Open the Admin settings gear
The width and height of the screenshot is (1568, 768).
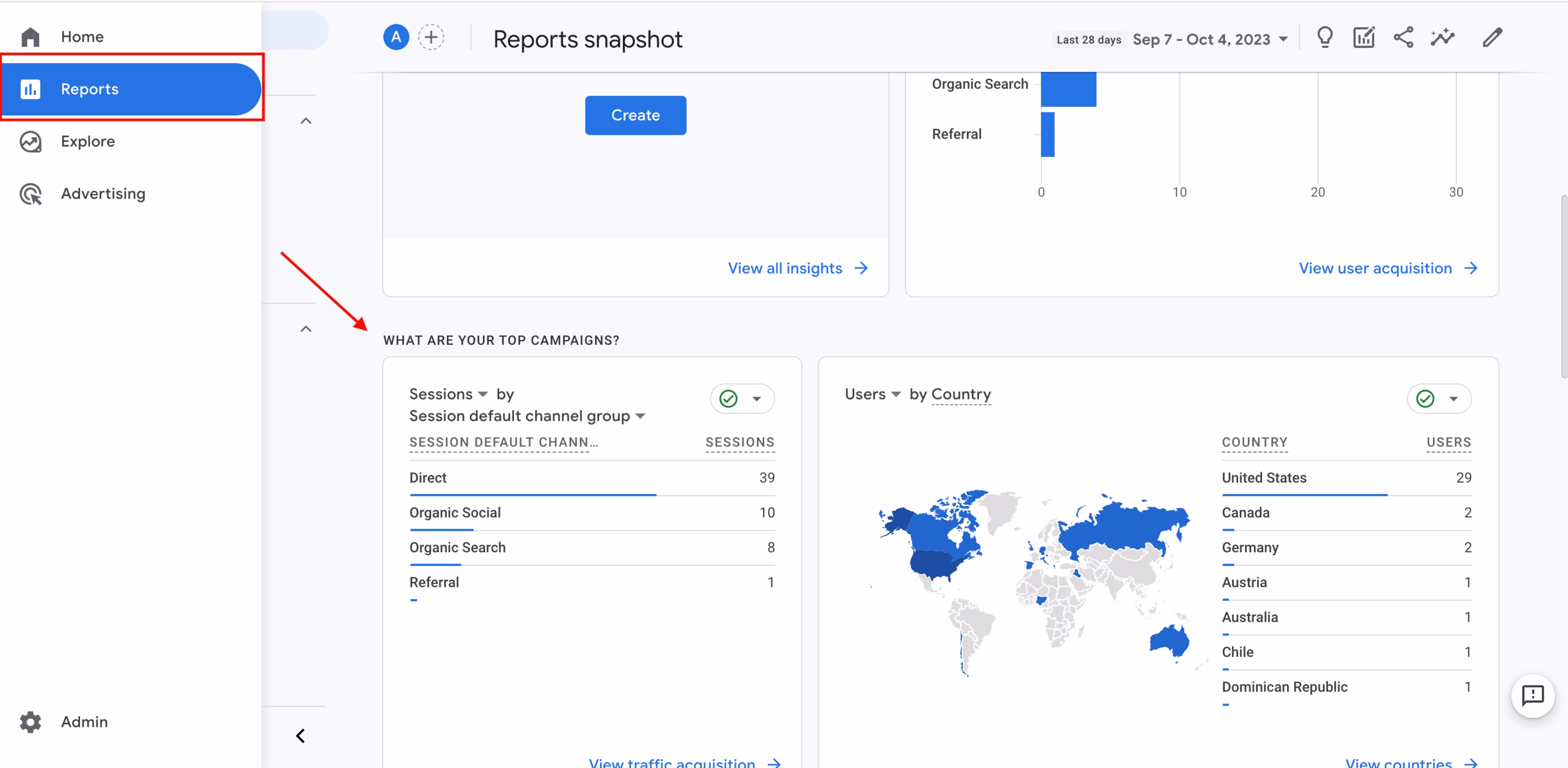[x=30, y=722]
